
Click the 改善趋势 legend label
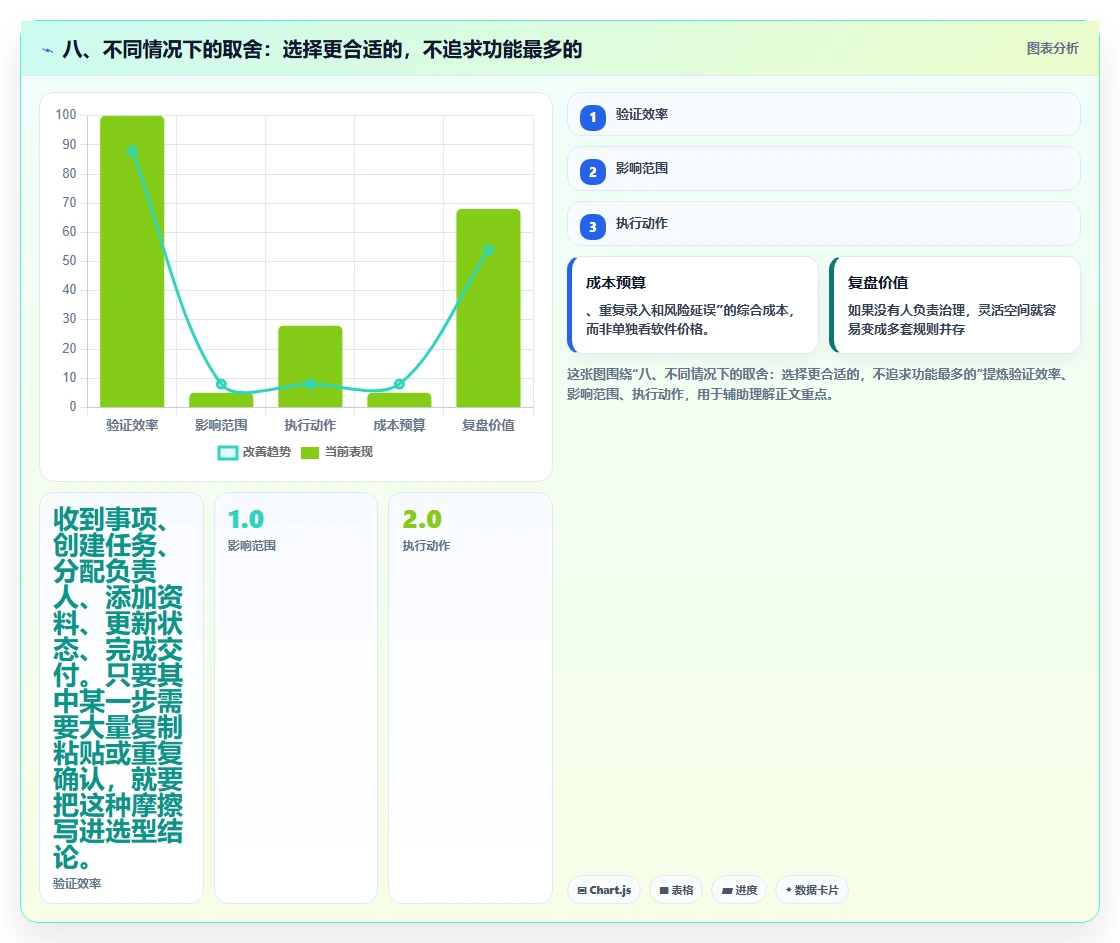click(266, 452)
